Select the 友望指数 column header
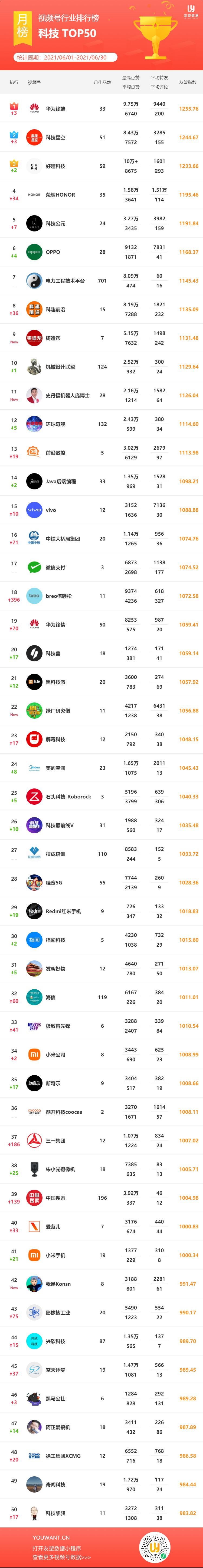The width and height of the screenshot is (203, 1568). [x=188, y=82]
